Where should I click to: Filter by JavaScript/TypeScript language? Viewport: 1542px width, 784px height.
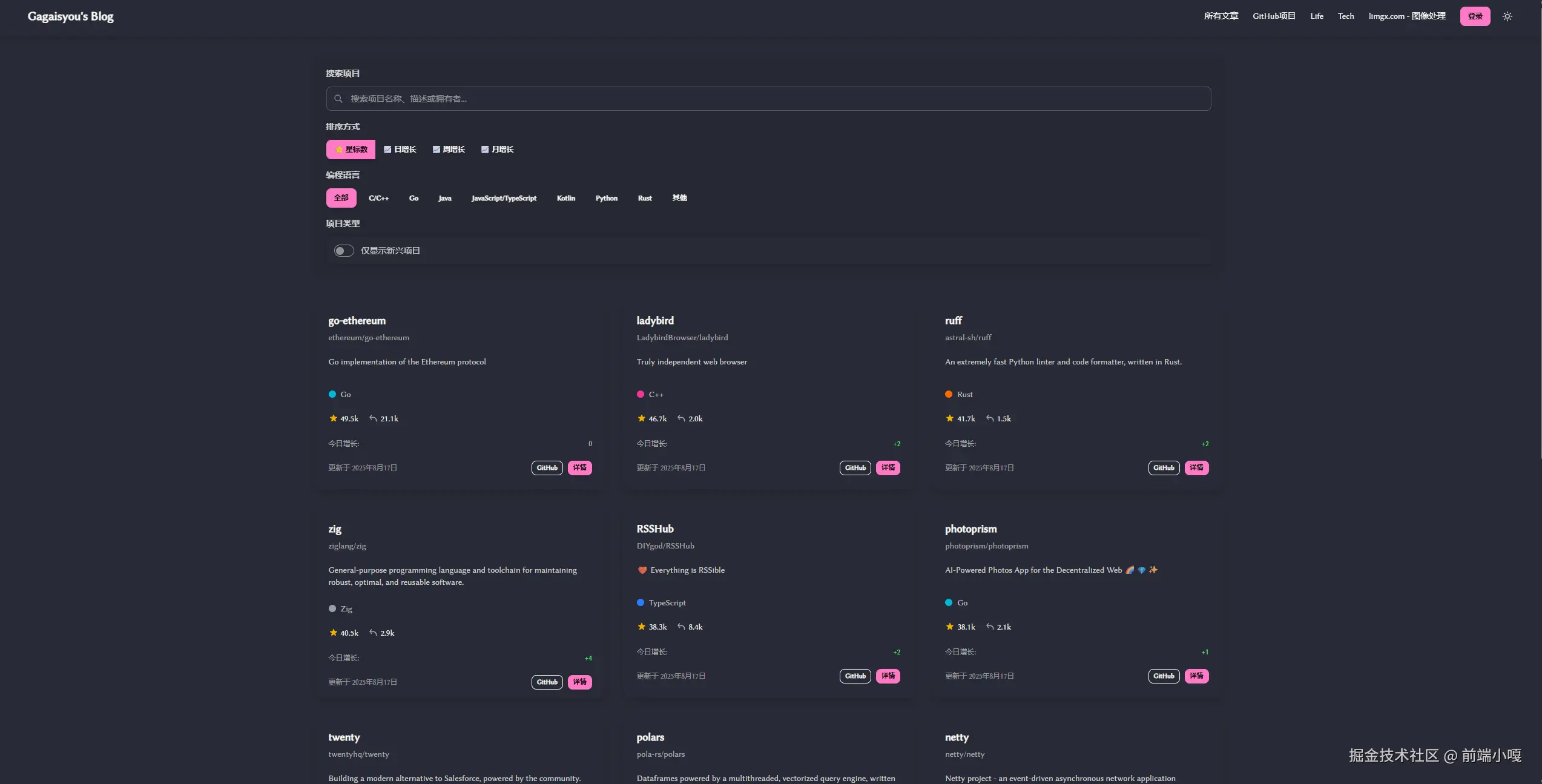click(x=504, y=198)
